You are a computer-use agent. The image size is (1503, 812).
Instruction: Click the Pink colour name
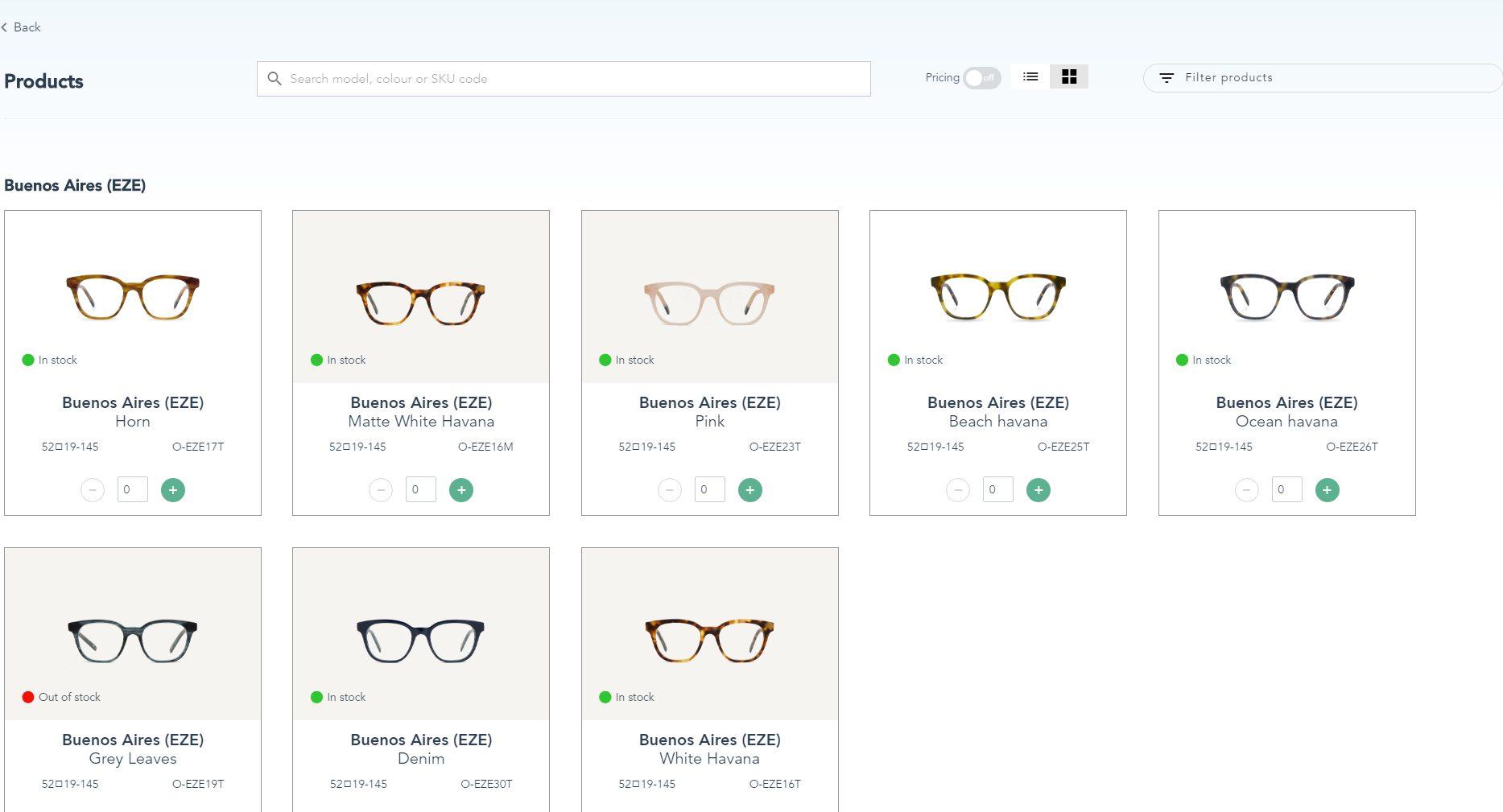point(710,422)
